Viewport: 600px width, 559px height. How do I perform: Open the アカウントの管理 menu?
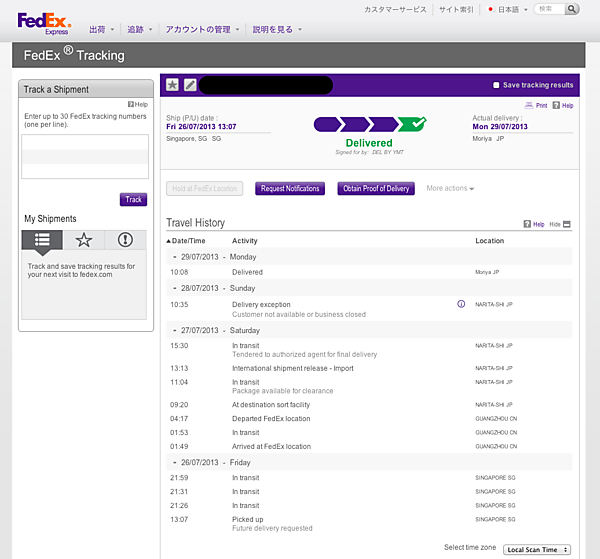coord(202,30)
